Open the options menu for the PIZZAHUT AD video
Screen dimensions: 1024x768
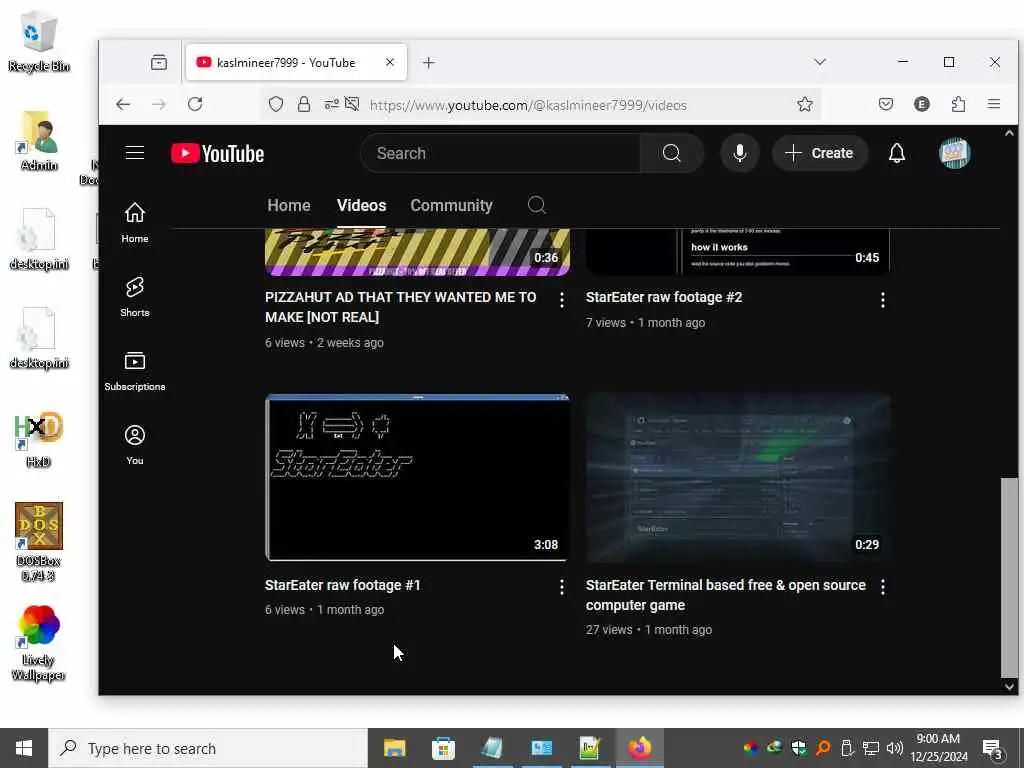(562, 300)
